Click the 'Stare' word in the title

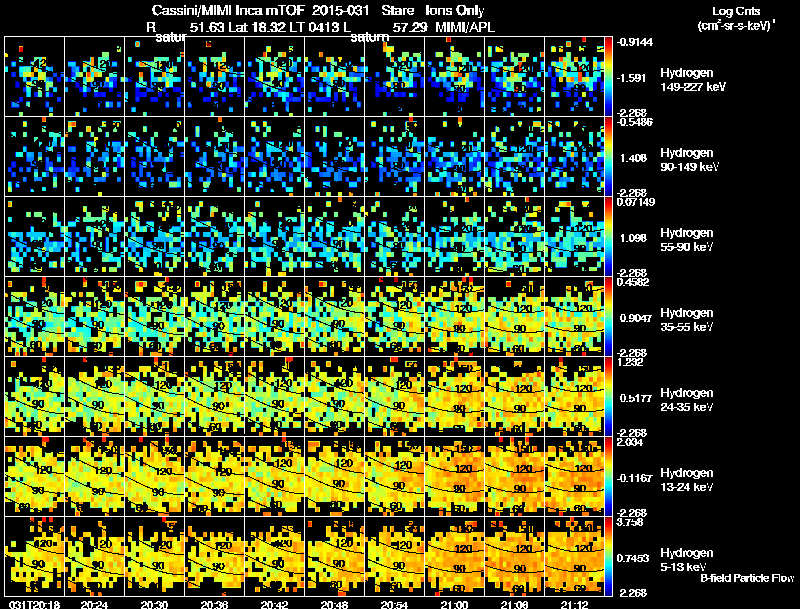pos(398,11)
